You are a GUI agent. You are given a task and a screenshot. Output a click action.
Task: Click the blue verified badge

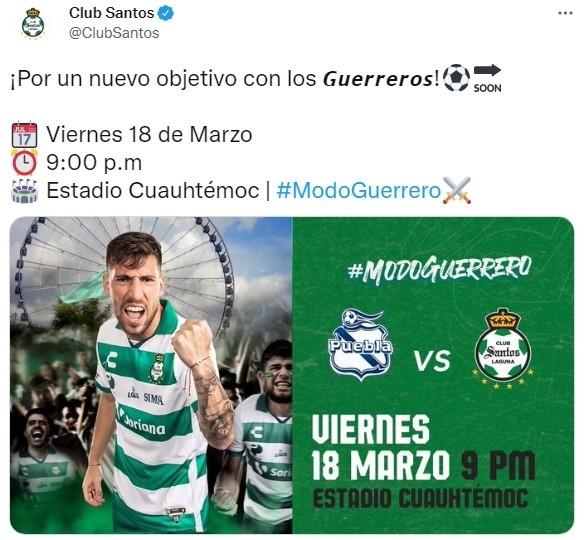tap(165, 13)
